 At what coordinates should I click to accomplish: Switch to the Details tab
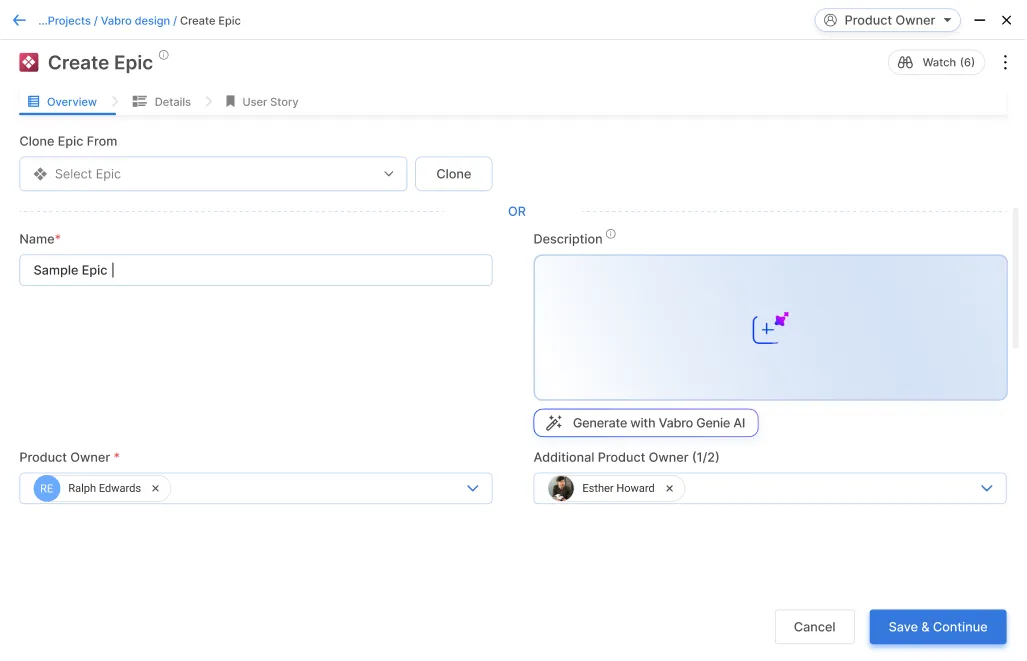[162, 102]
